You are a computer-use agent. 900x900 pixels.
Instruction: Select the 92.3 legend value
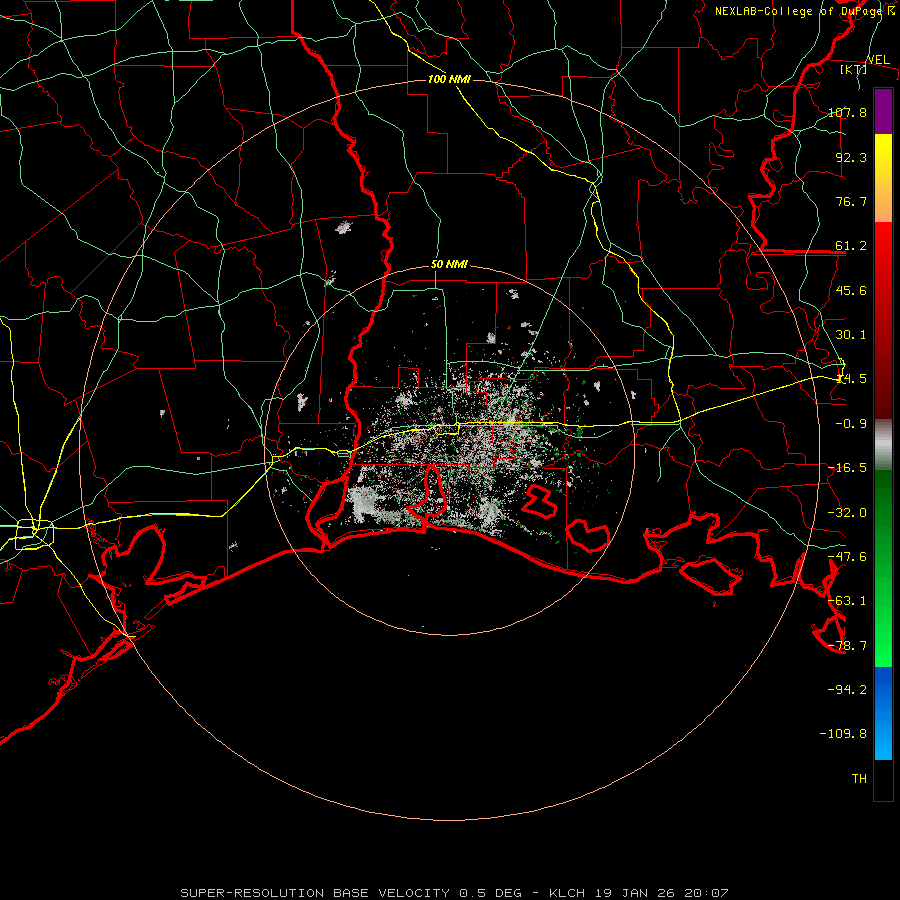(x=851, y=157)
